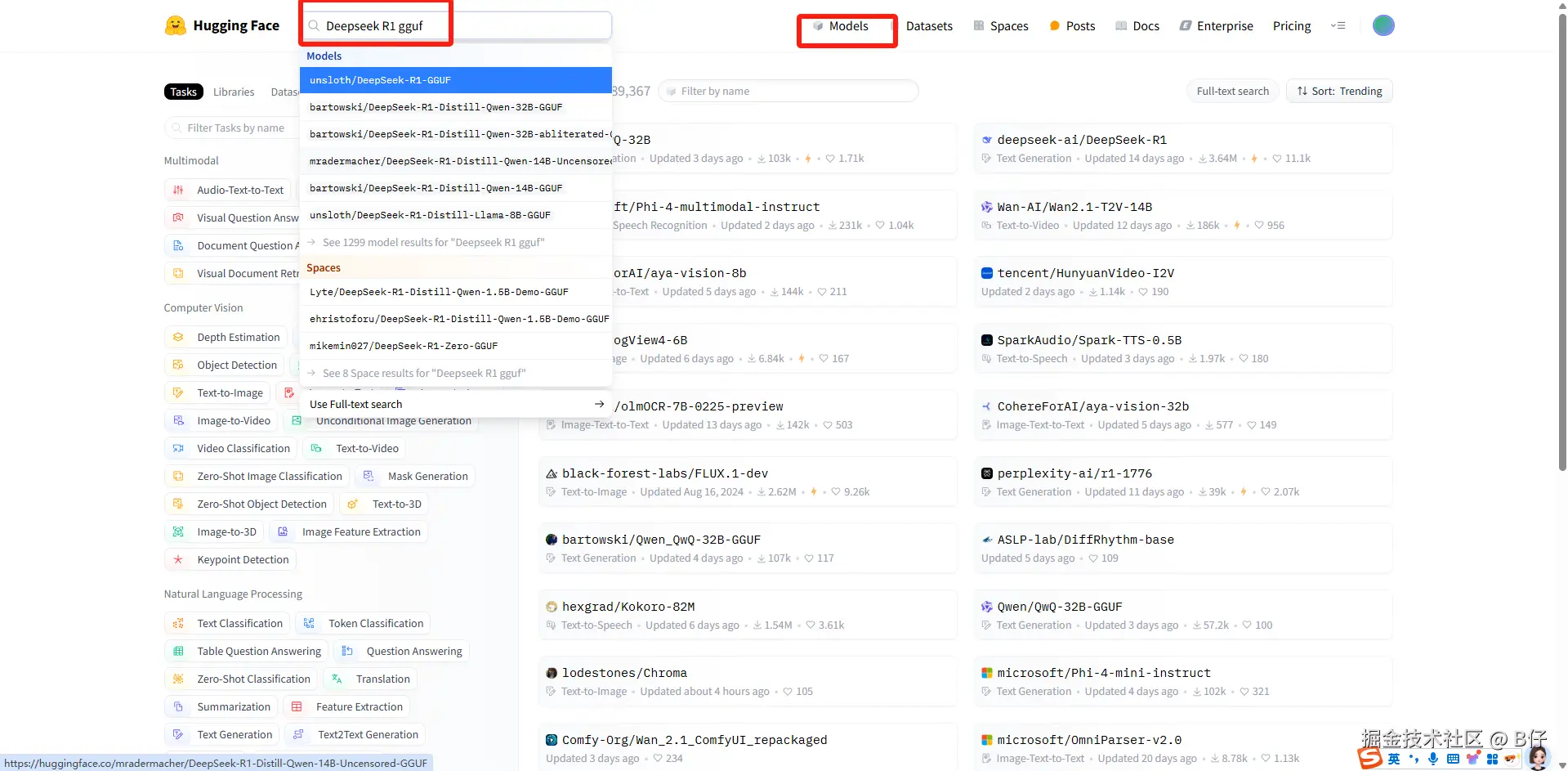Open the mikemin027/DeepSeek-R1-Zero-GGUF space
Viewport: 1568px width, 771px height.
point(456,346)
